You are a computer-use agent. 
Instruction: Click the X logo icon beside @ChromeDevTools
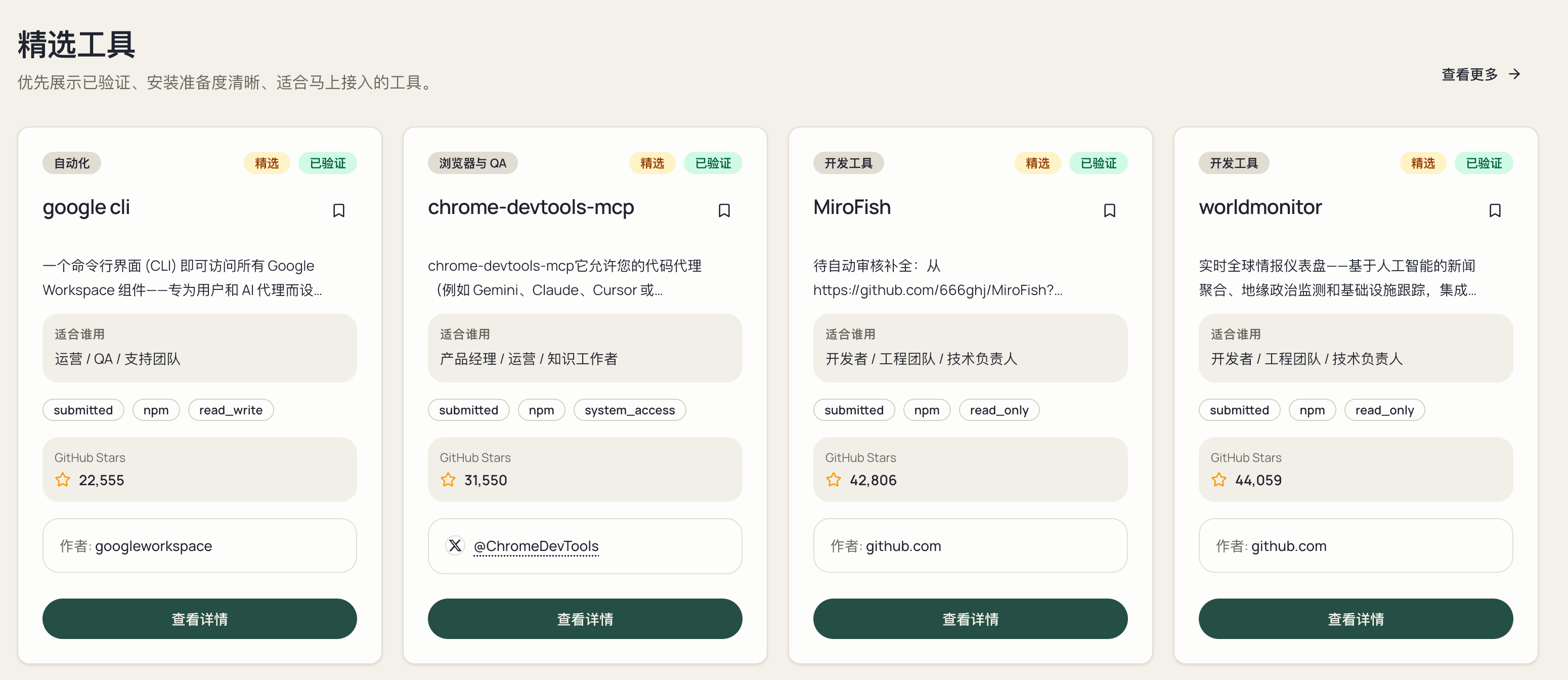click(x=455, y=545)
